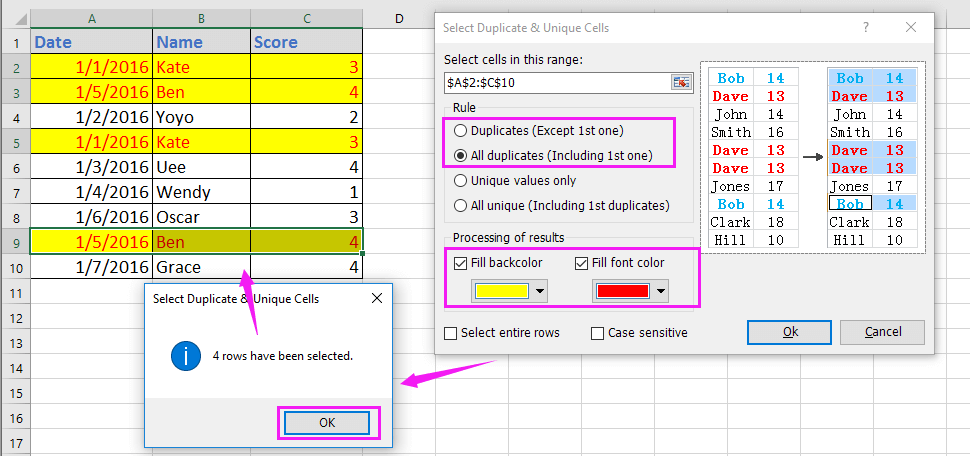Select column D header
Viewport: 970px width, 456px height.
pos(399,19)
